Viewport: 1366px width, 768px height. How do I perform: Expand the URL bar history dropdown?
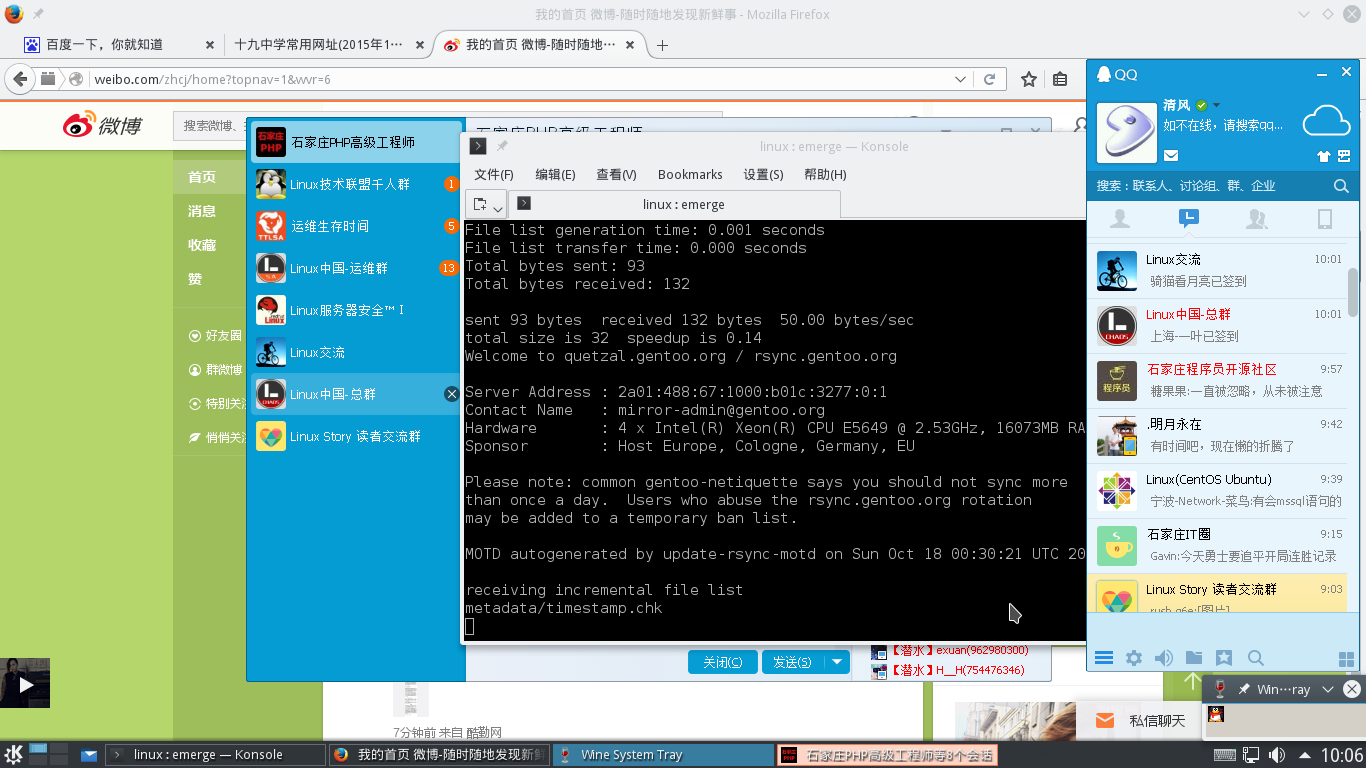960,79
